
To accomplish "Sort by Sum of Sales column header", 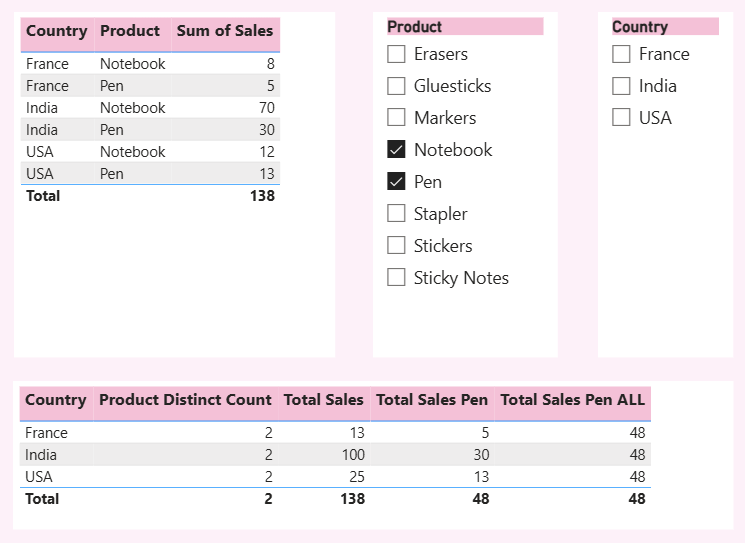I will pyautogui.click(x=224, y=31).
